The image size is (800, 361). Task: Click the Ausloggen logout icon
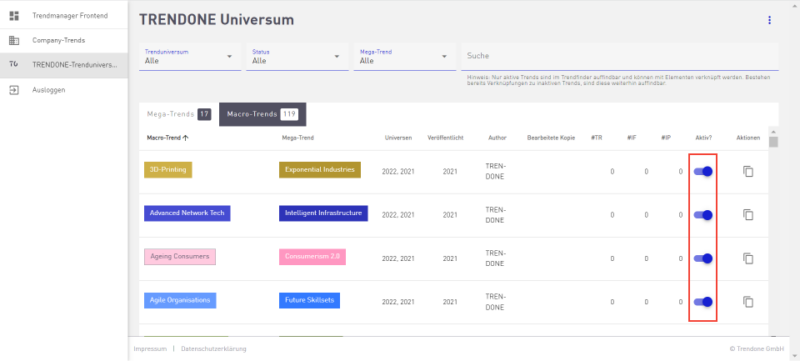14,90
